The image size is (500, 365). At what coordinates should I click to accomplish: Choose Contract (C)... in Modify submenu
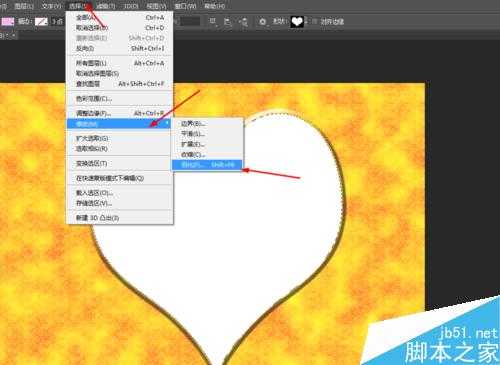click(208, 155)
